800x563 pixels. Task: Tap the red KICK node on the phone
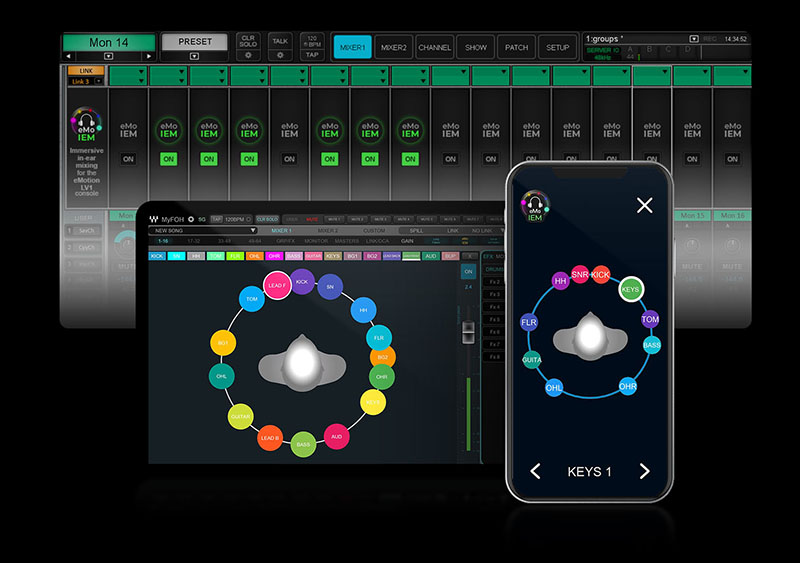click(601, 275)
